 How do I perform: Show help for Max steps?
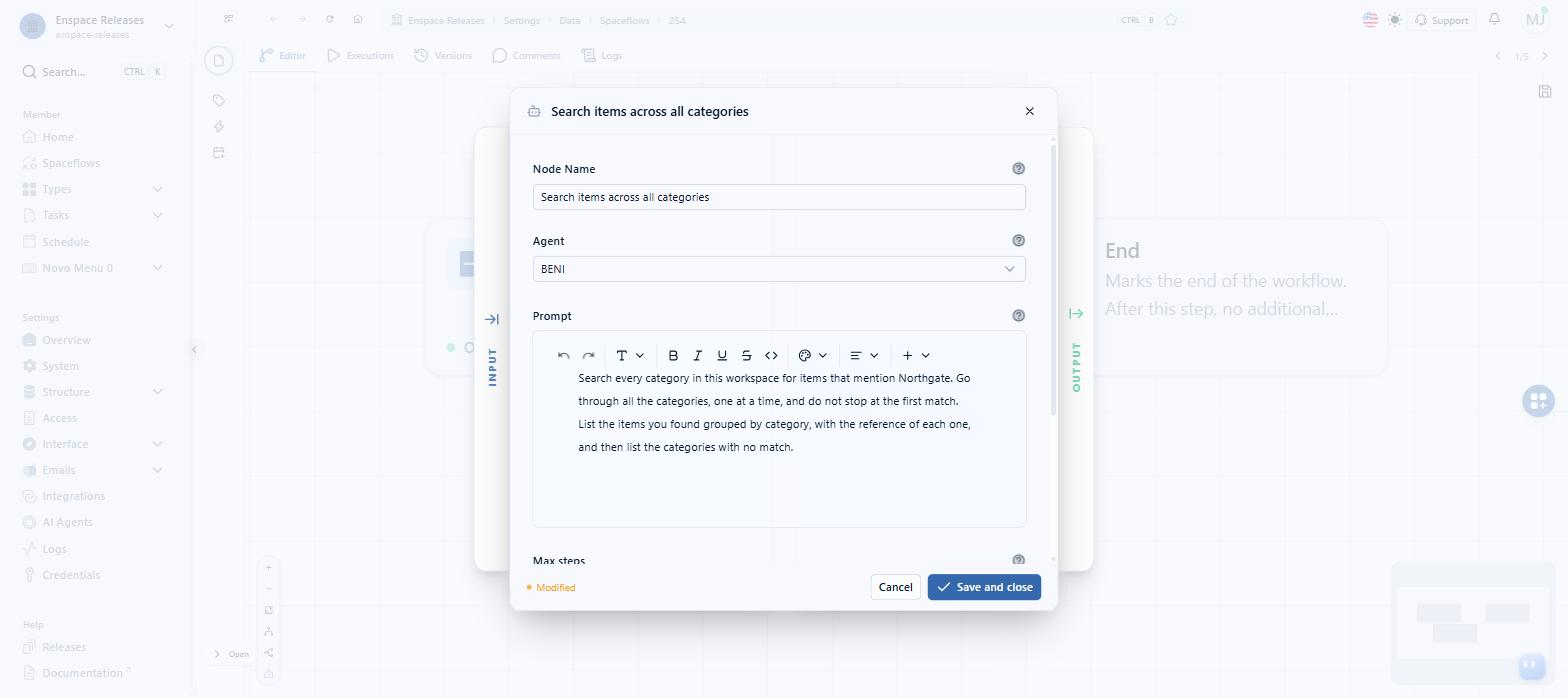[x=1019, y=561]
